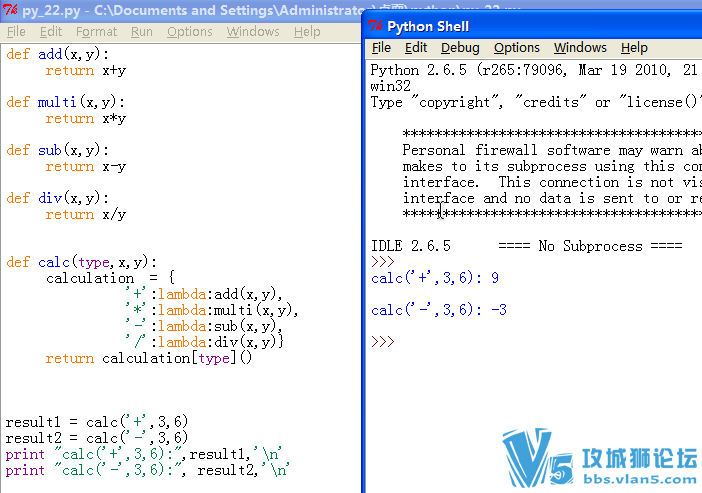Open Help menu in Python Shell window
702x493 pixels.
[x=634, y=47]
